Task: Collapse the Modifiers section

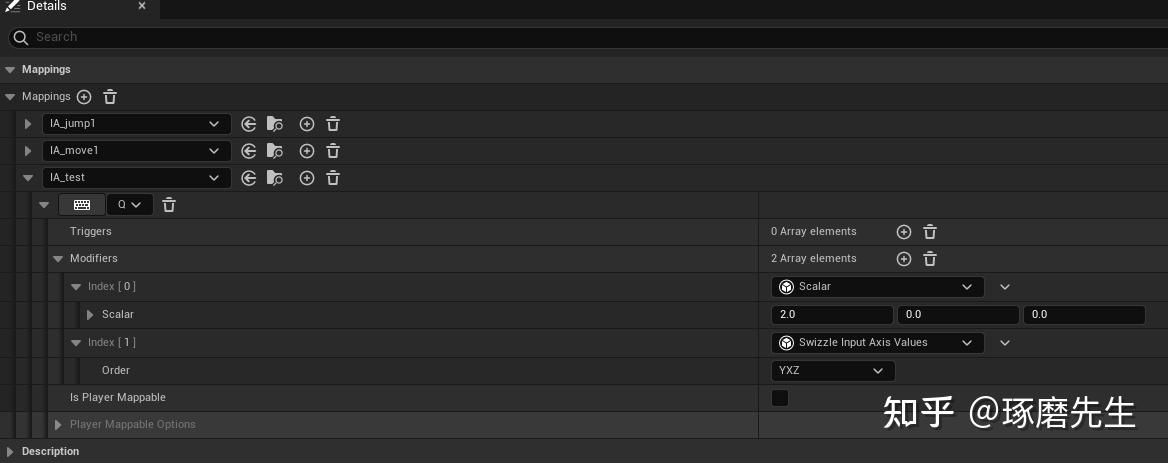Action: point(58,259)
